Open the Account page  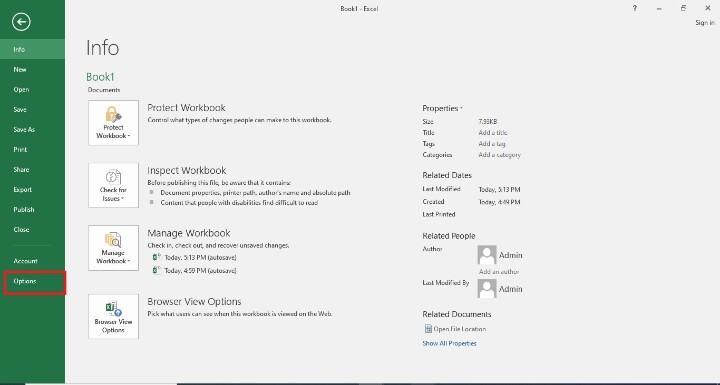pyautogui.click(x=32, y=261)
